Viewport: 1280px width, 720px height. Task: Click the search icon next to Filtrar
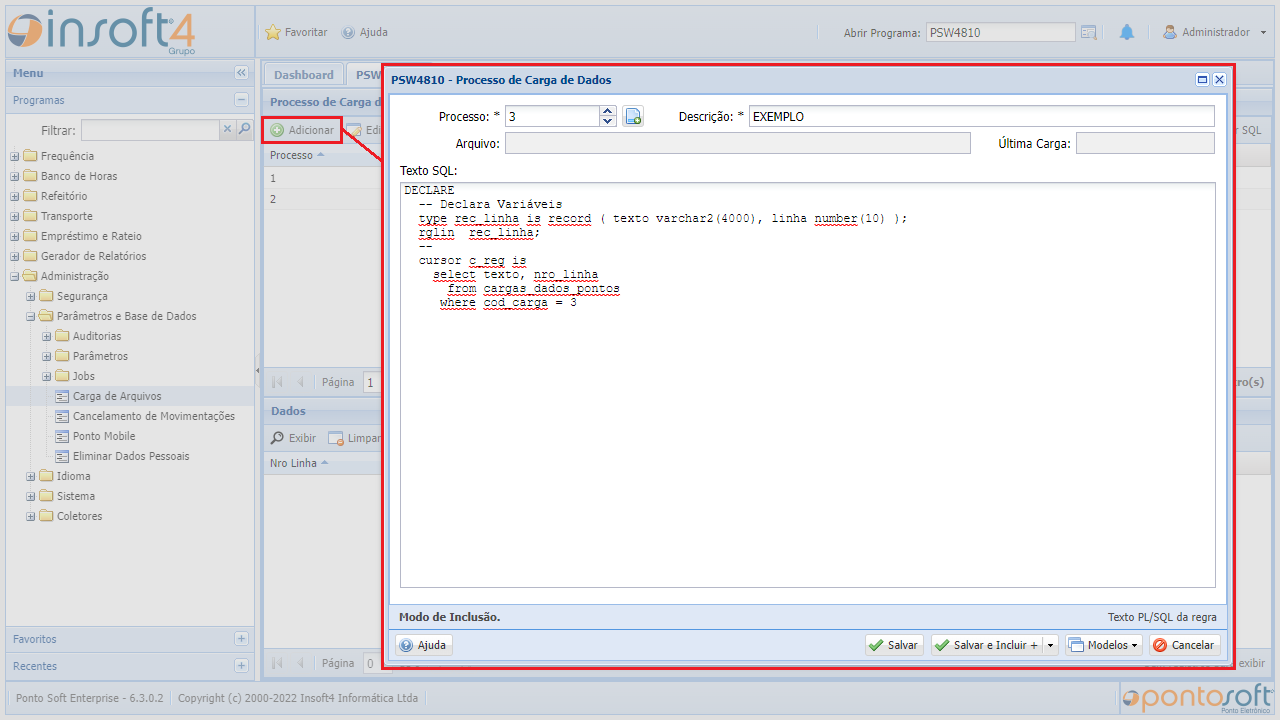[x=244, y=129]
